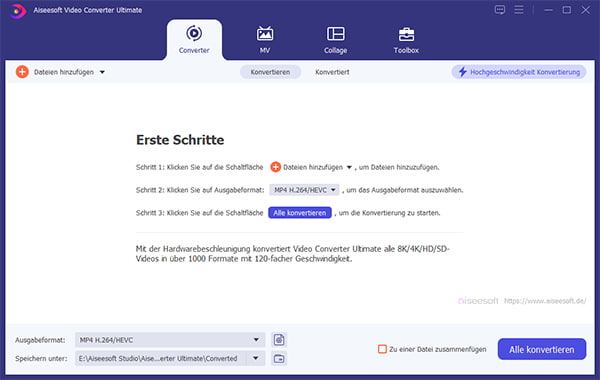The image size is (600, 380).
Task: Click the feedback chat icon in title bar
Action: coord(499,10)
